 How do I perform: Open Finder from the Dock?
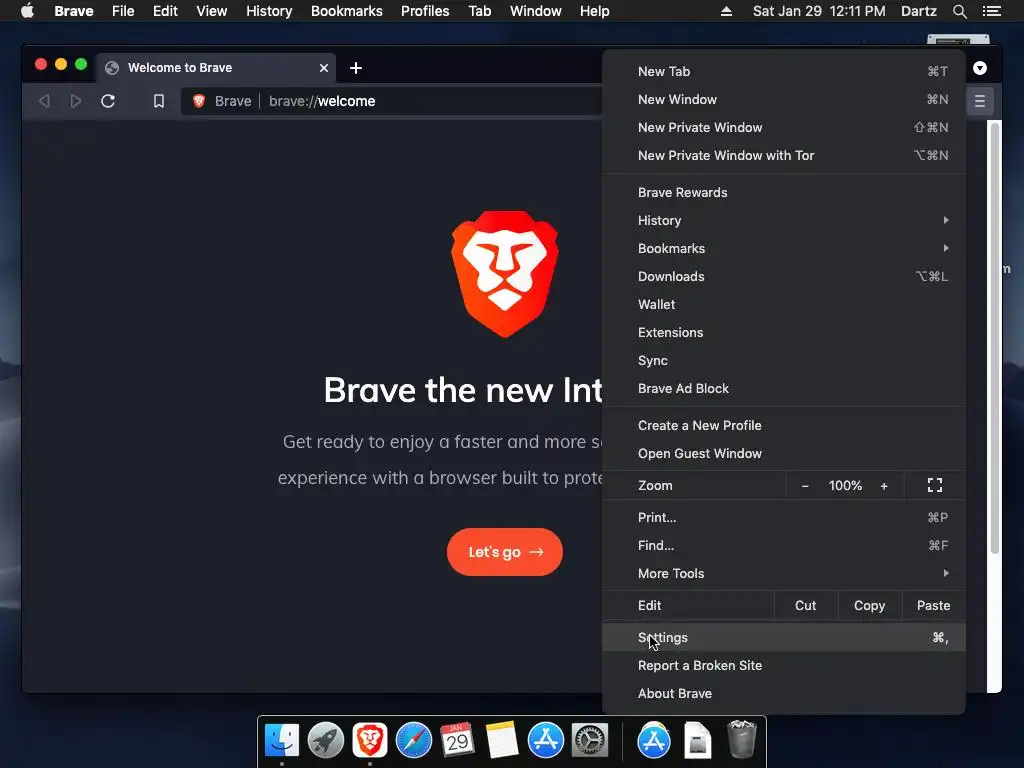[282, 741]
